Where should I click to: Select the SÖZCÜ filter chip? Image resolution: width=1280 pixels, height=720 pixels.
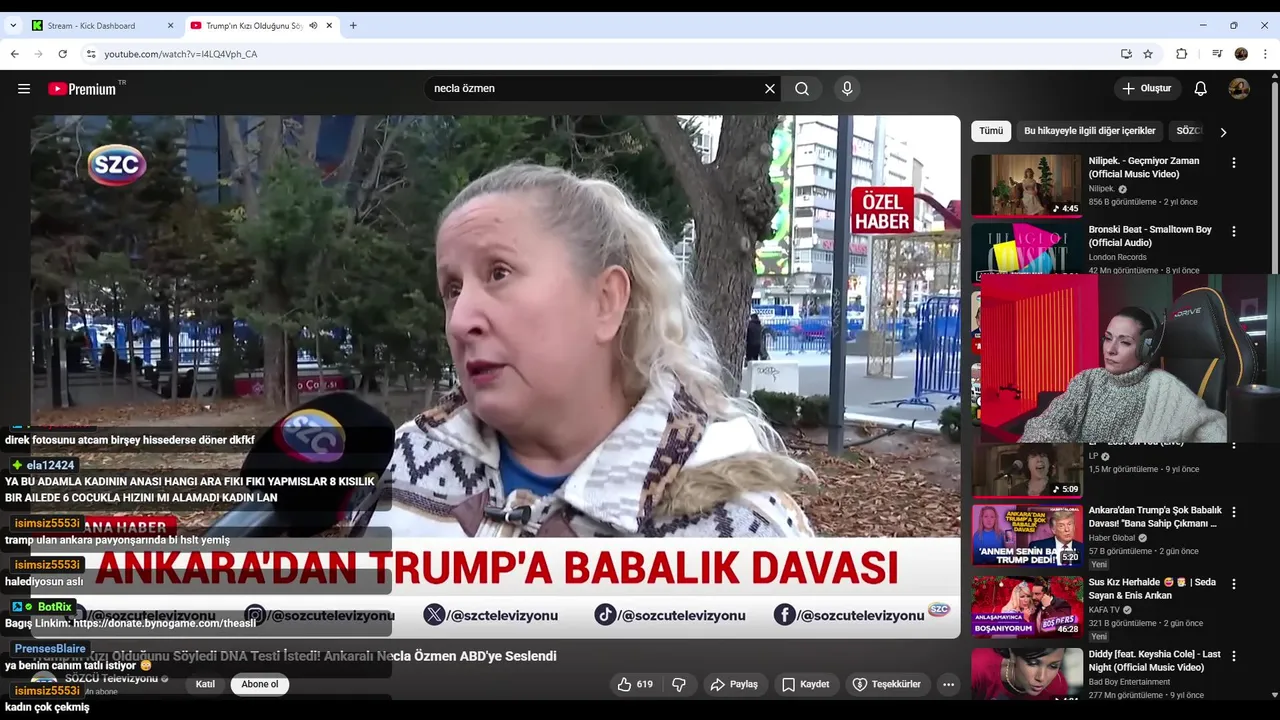coord(1188,131)
